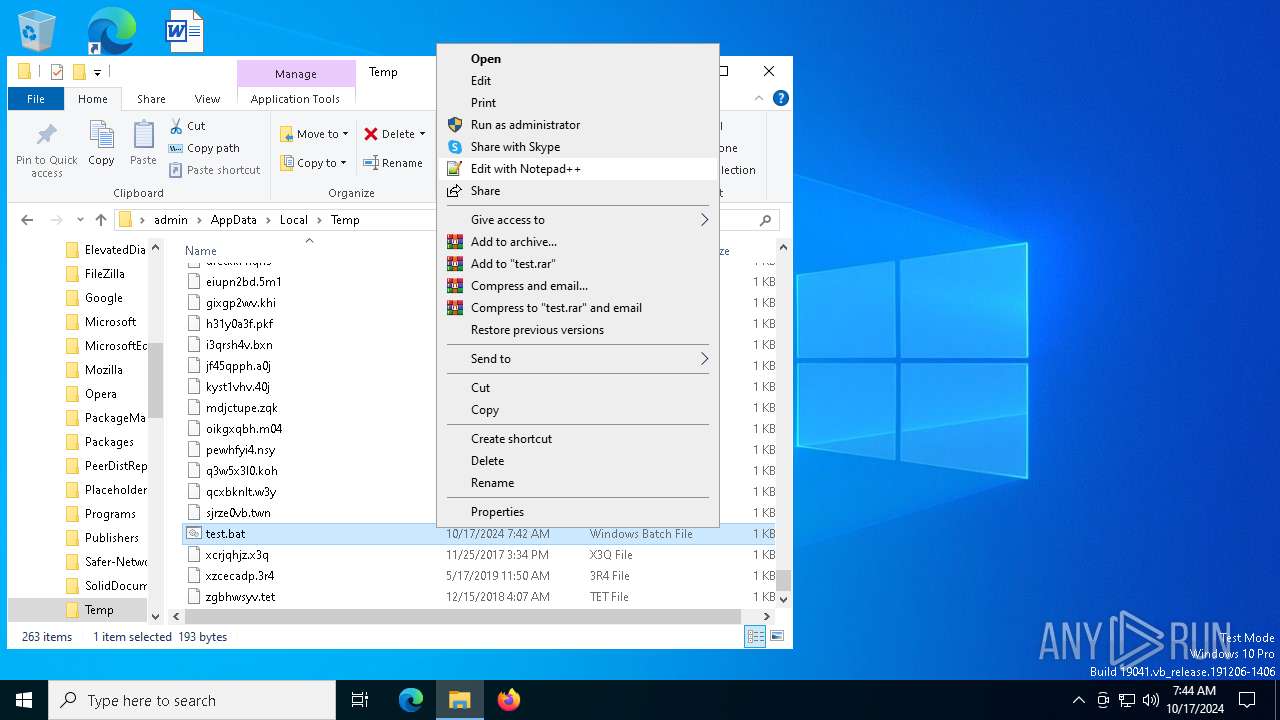1280x720 pixels.
Task: Click the volume icon in system tray
Action: (x=1151, y=700)
